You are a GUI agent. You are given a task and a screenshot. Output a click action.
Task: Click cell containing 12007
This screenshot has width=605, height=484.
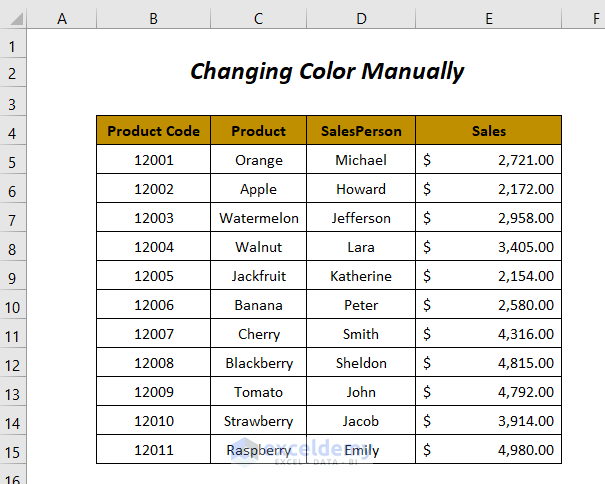pyautogui.click(x=154, y=333)
